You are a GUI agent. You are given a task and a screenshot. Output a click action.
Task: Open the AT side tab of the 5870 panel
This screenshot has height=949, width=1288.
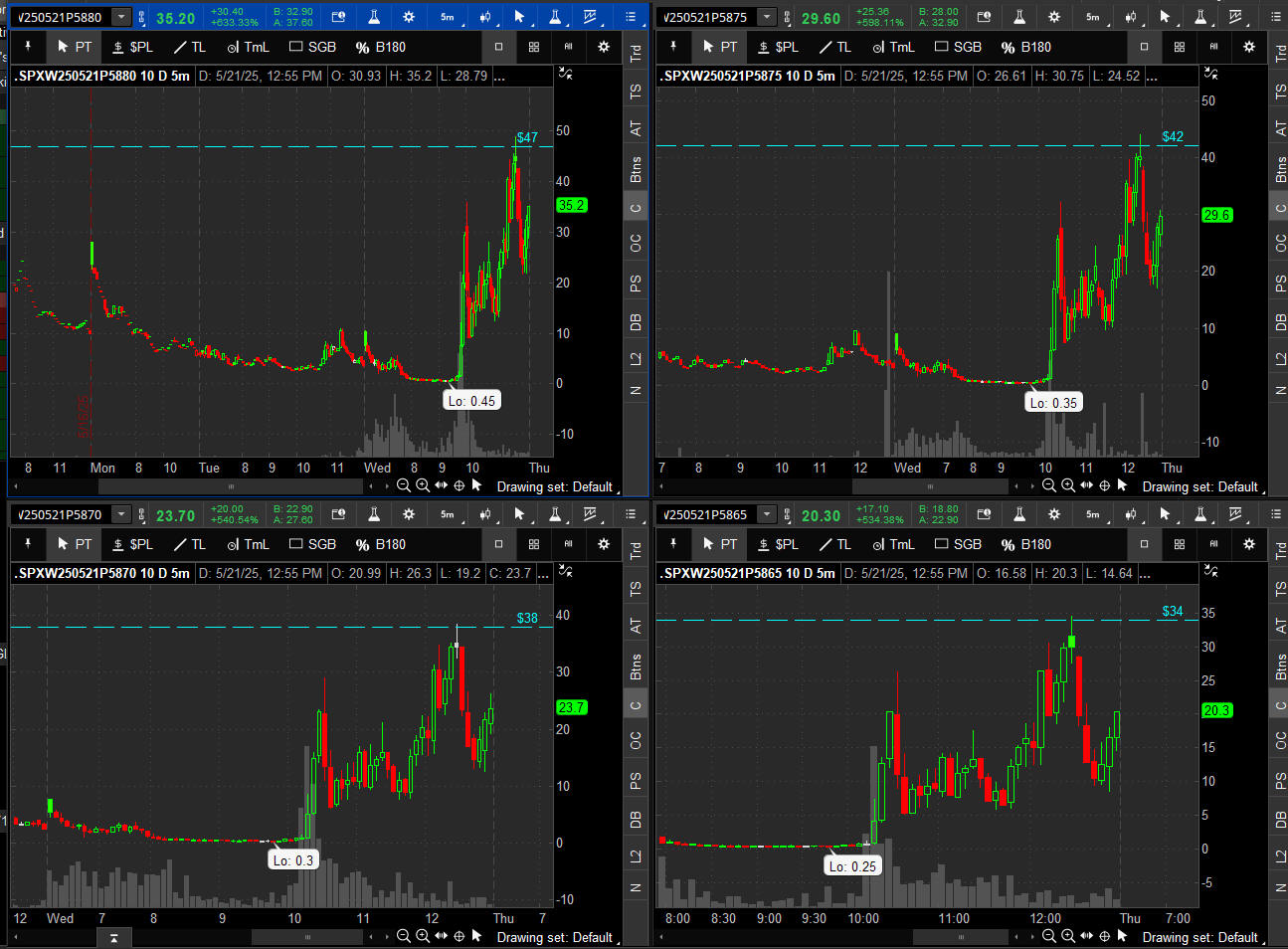click(636, 626)
